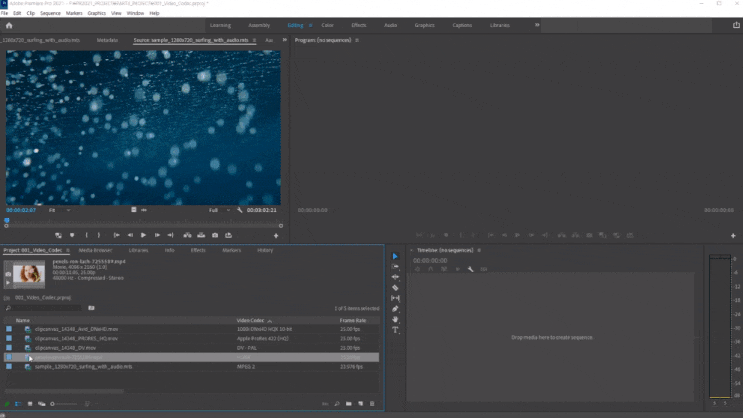This screenshot has height=418, width=743.
Task: Click Export Frame camera icon in Source monitor
Action: point(214,235)
